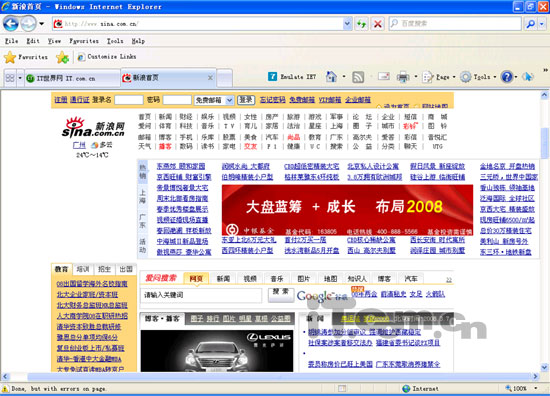Click the status bar warning icon
Viewport: 550px width, 396px height.
click(x=5, y=389)
